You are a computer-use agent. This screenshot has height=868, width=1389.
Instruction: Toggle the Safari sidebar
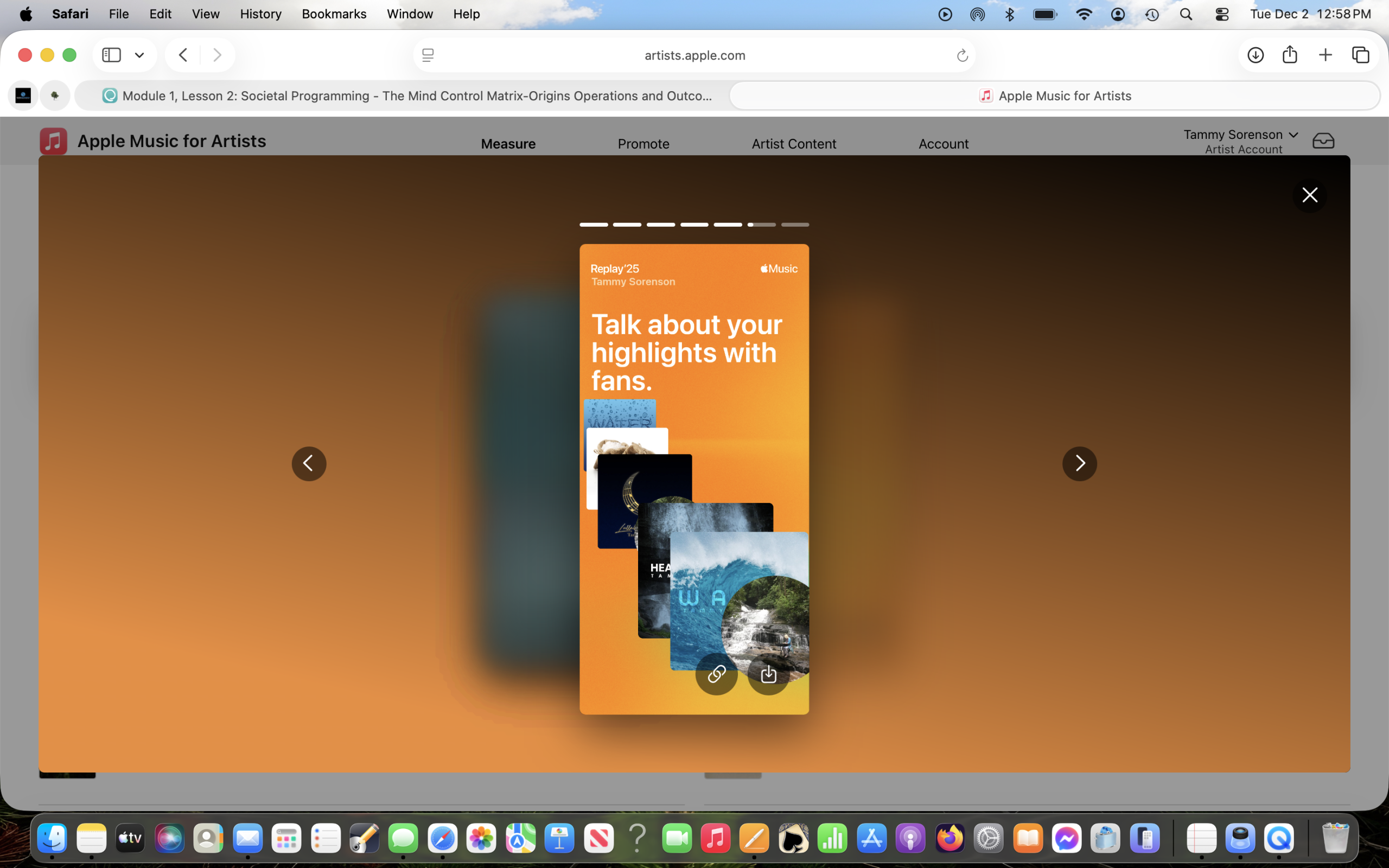(x=111, y=55)
